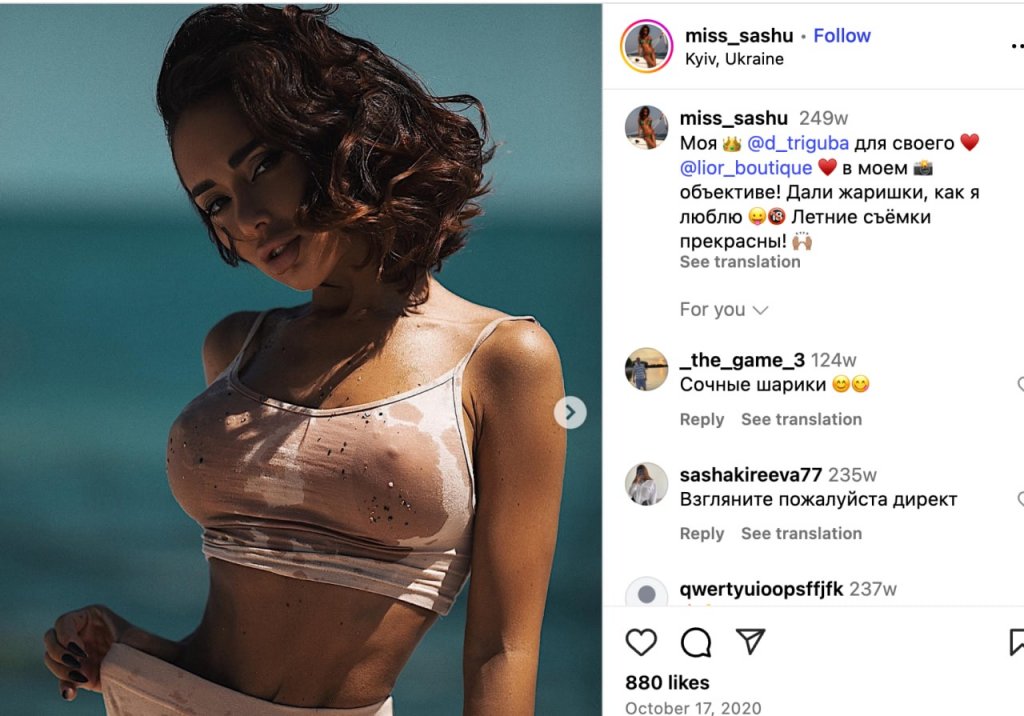Open miss_sashu story avatar in header

pyautogui.click(x=646, y=46)
